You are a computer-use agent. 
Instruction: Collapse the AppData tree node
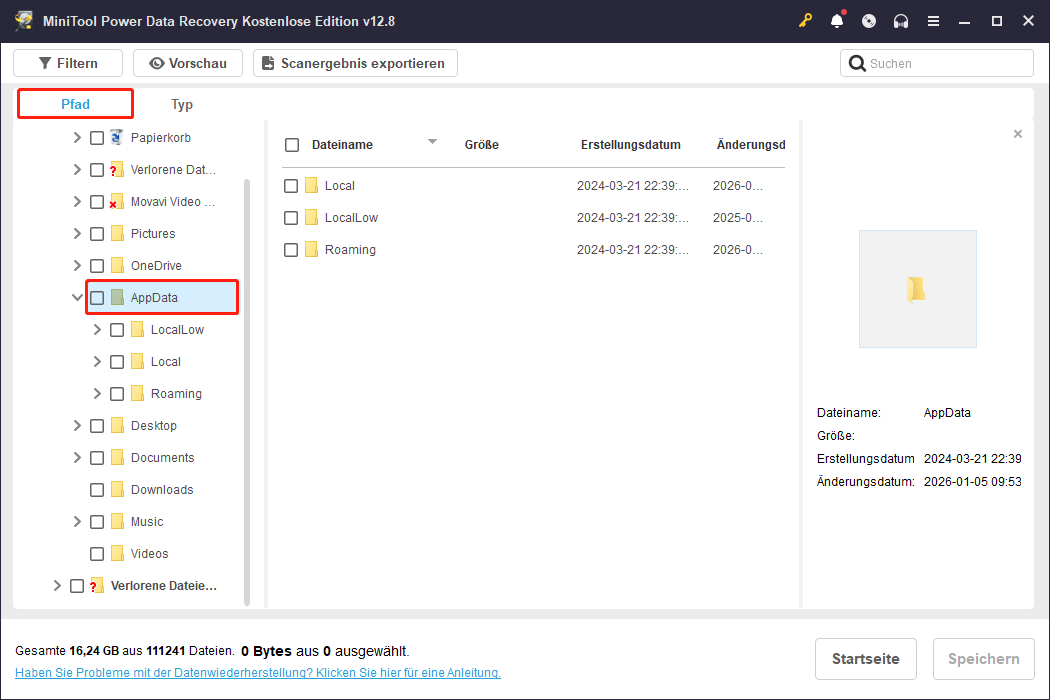coord(77,297)
